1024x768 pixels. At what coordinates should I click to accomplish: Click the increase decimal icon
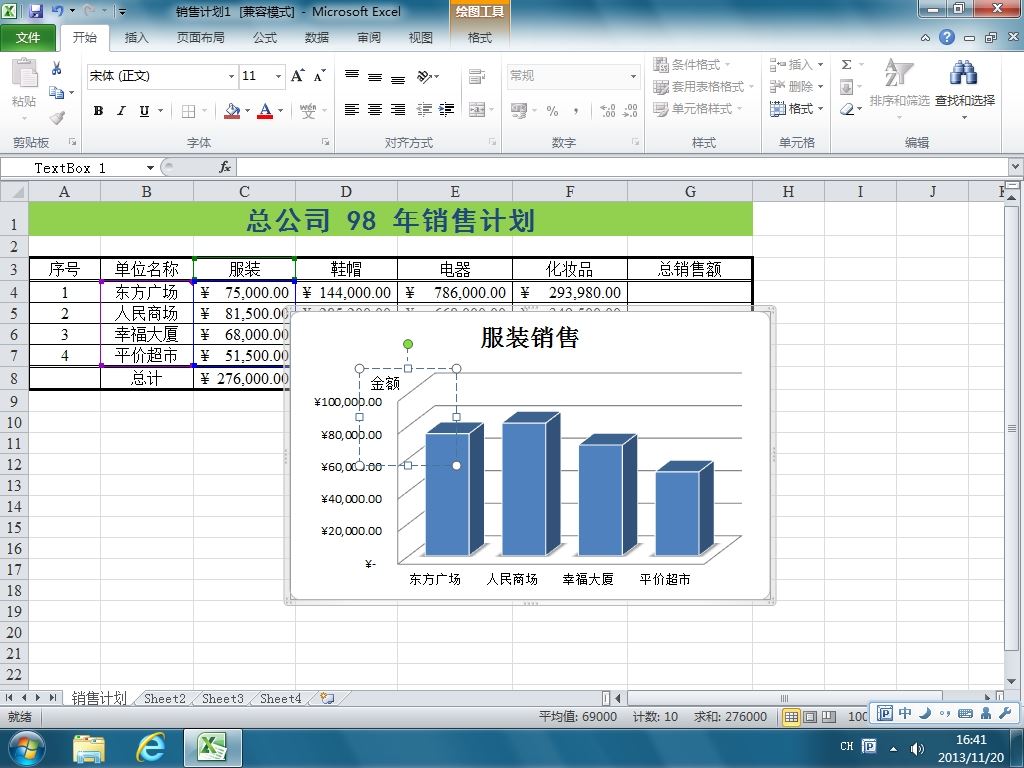click(607, 110)
